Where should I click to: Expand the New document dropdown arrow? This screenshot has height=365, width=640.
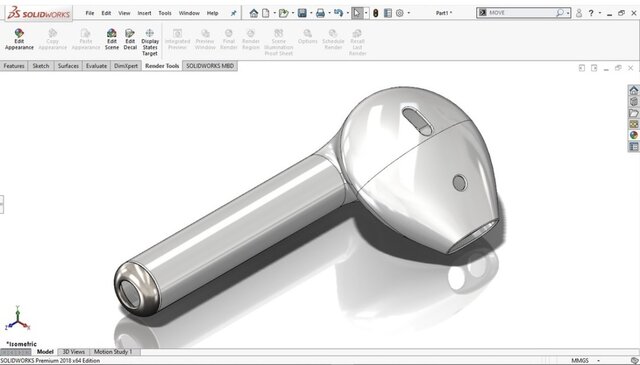(x=274, y=13)
